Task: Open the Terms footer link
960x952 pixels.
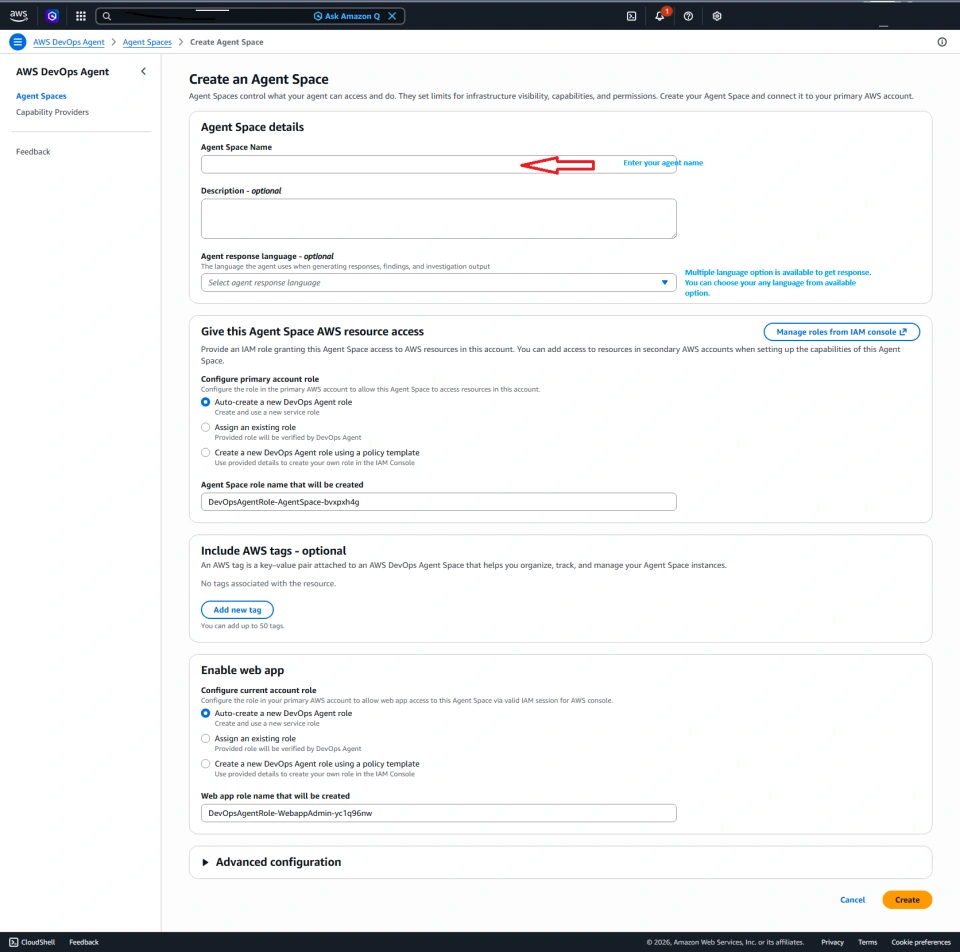Action: click(867, 942)
